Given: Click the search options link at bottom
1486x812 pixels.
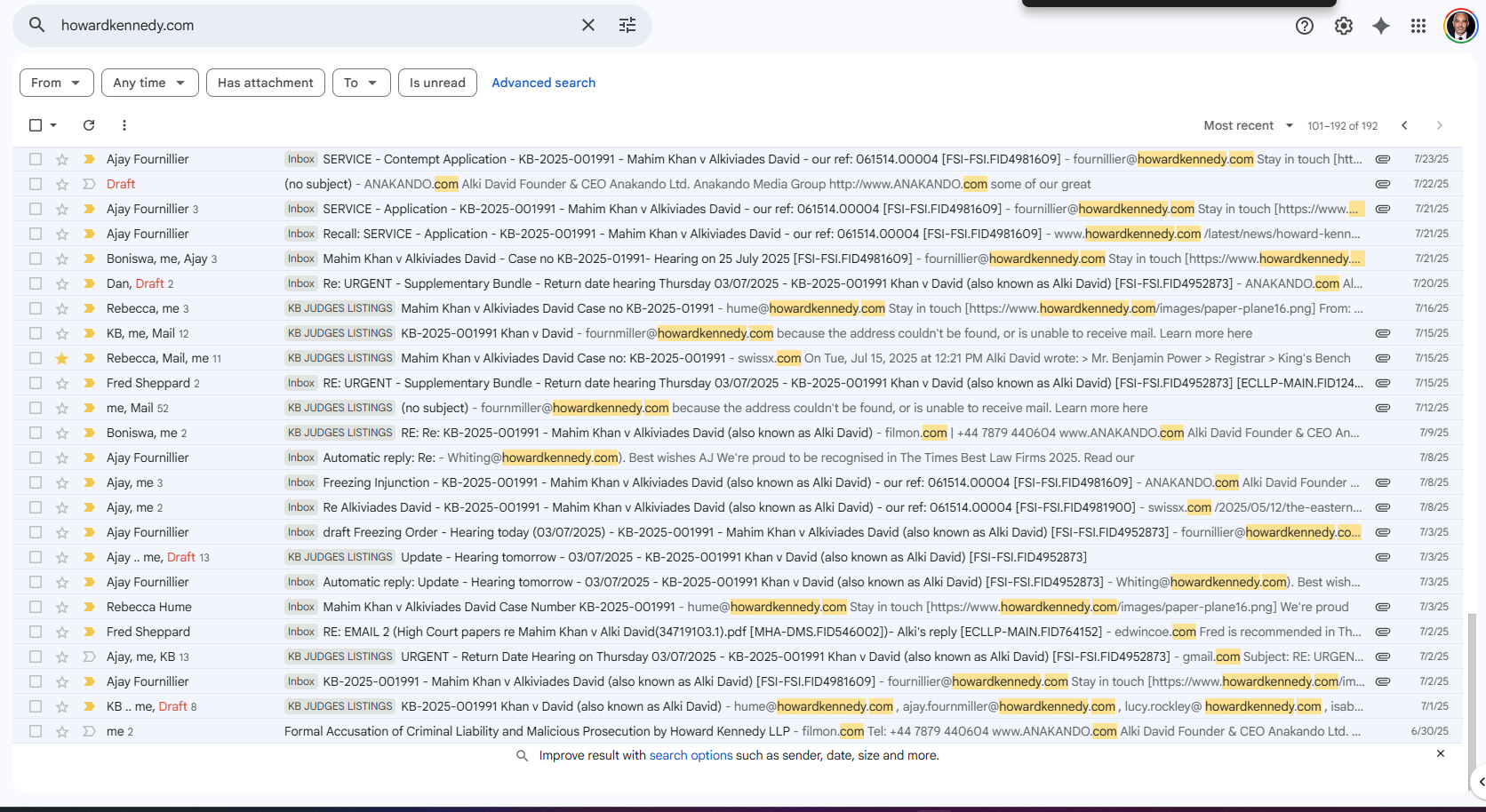Looking at the screenshot, I should (x=691, y=755).
